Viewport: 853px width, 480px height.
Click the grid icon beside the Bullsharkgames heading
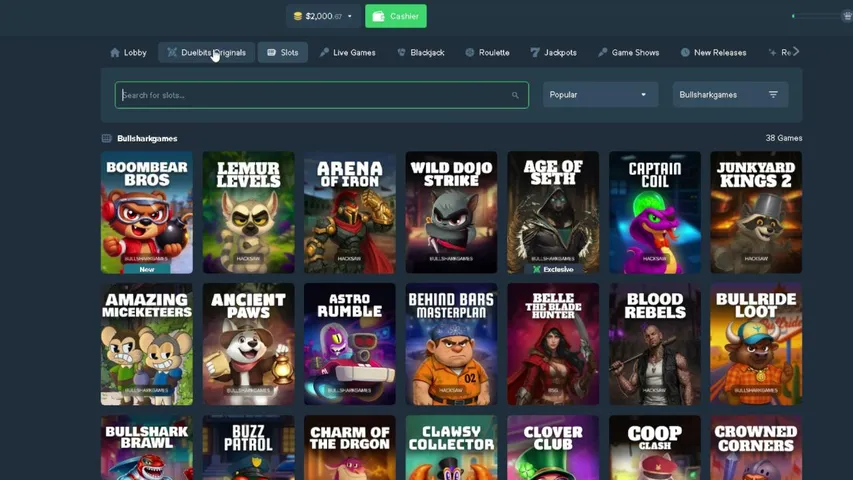tap(107, 138)
